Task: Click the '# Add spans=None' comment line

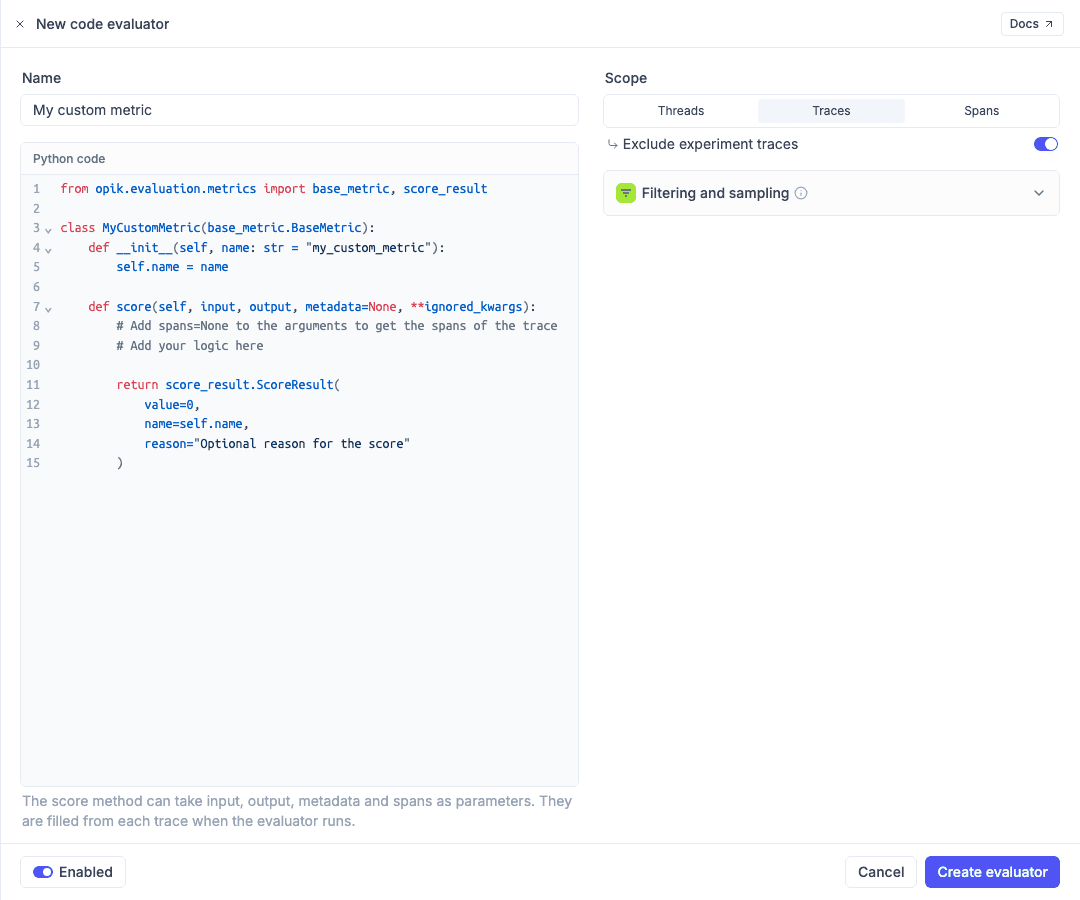Action: pyautogui.click(x=337, y=326)
